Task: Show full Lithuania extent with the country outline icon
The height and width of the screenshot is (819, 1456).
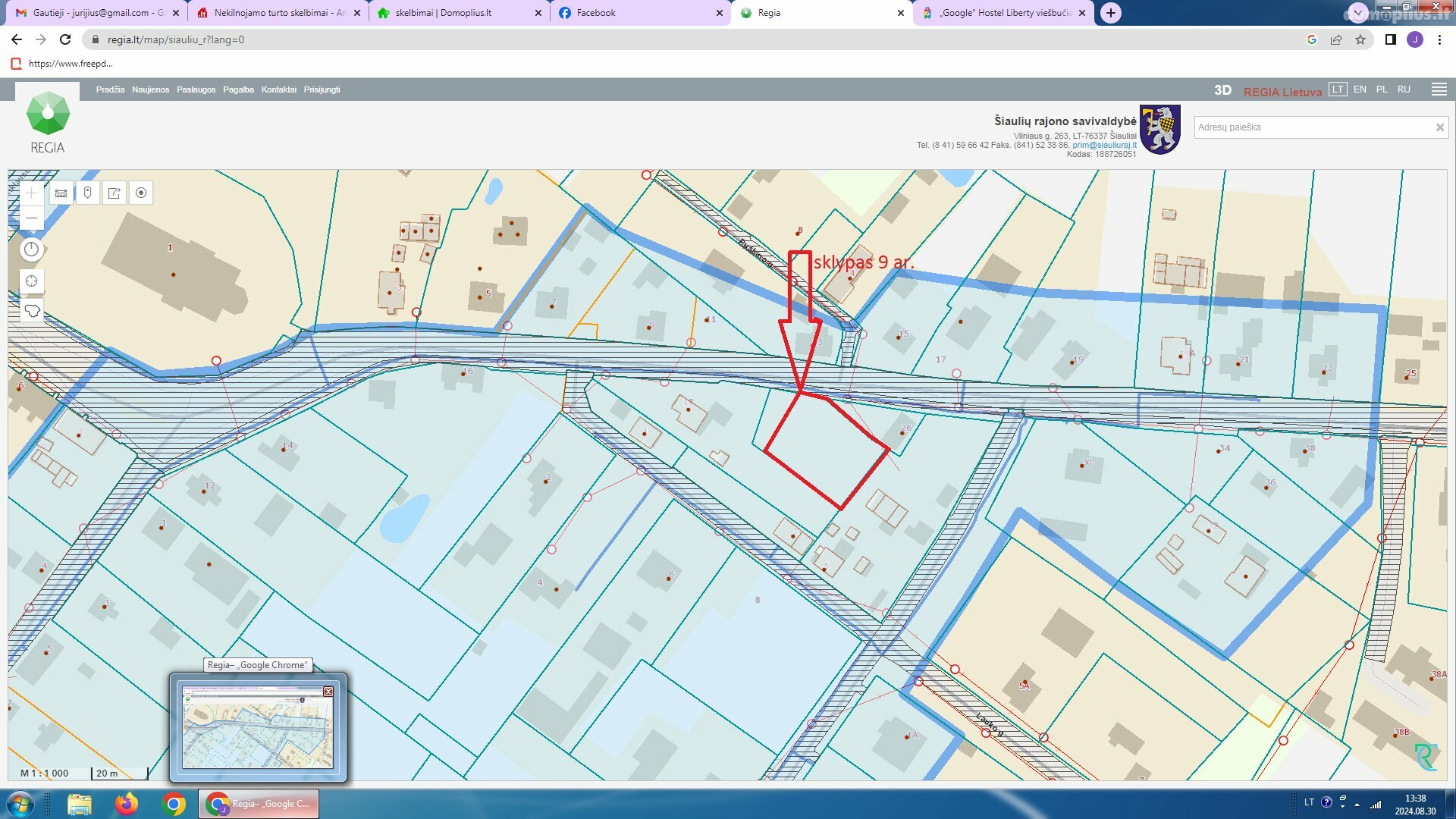Action: (31, 311)
